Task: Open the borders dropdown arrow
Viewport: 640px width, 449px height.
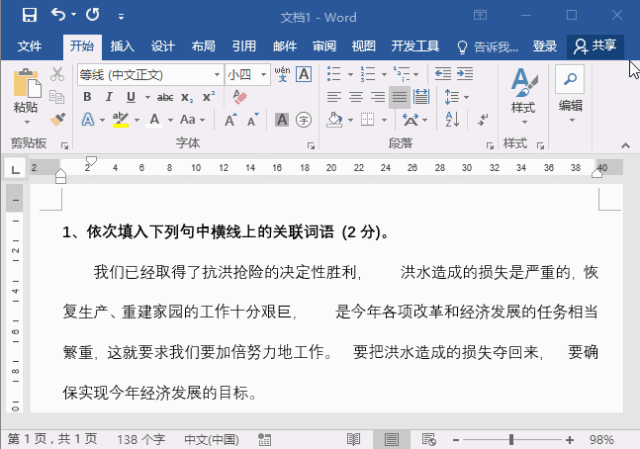Action: click(x=384, y=120)
